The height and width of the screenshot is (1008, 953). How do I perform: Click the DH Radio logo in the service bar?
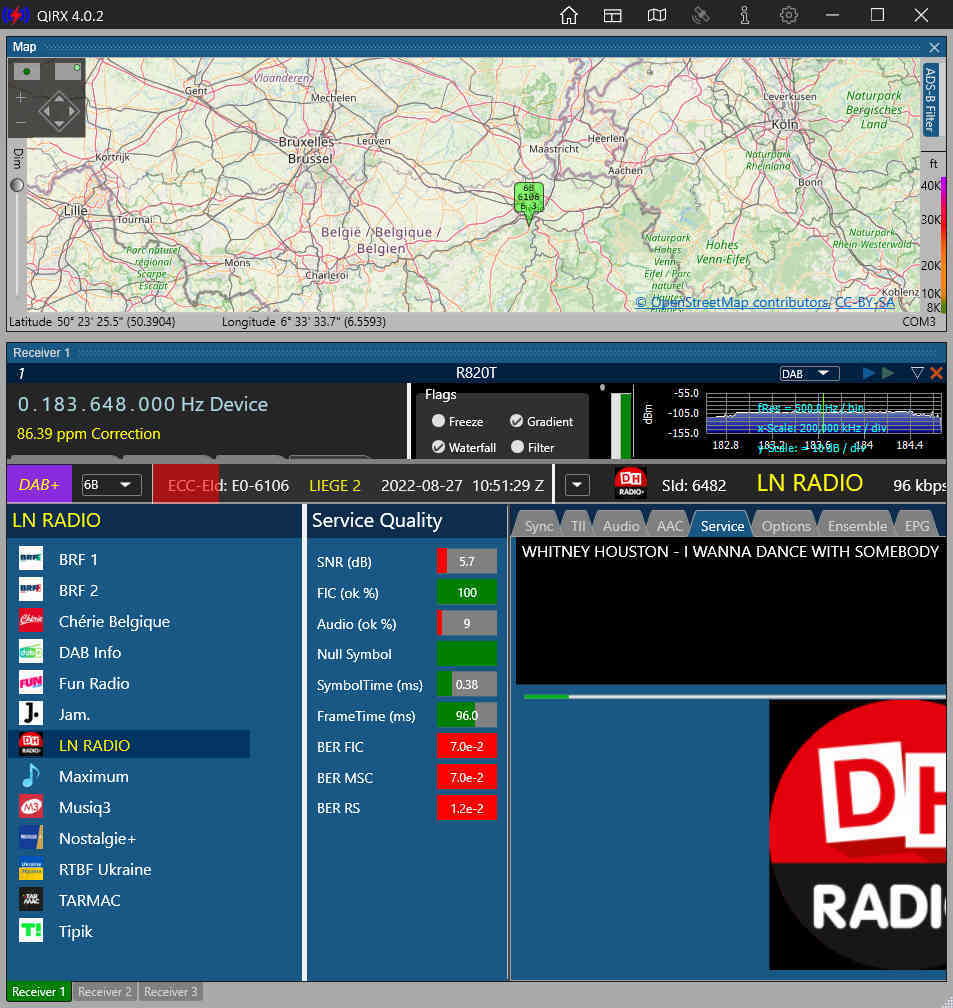[630, 483]
